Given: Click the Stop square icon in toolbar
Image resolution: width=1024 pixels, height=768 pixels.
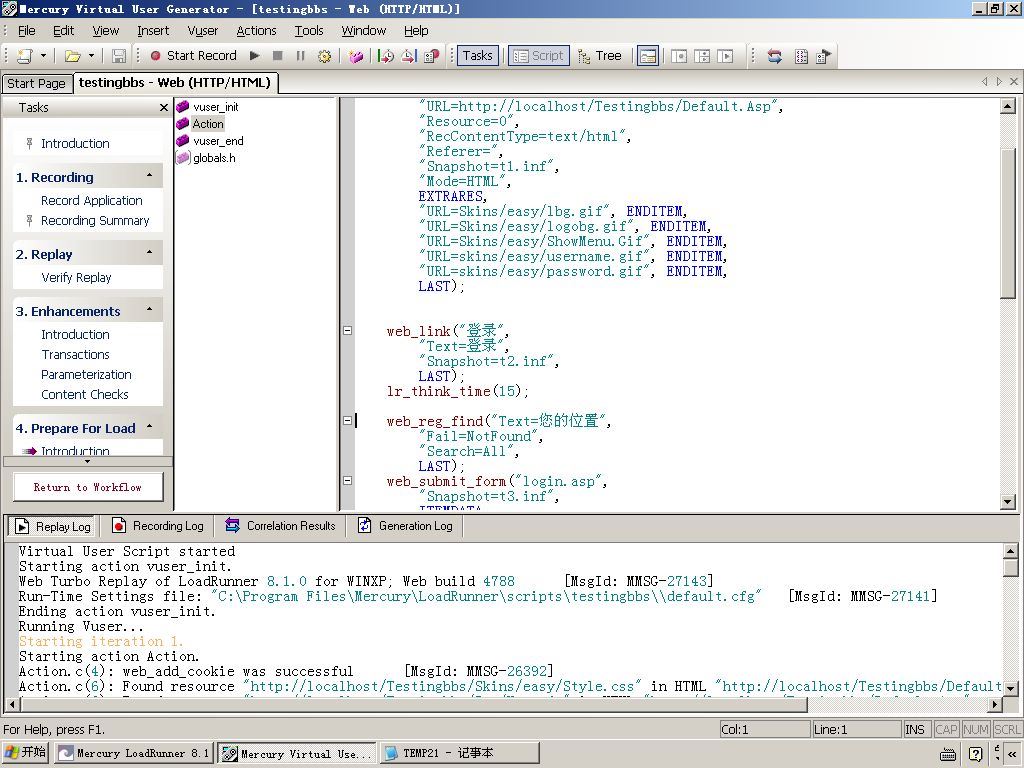Looking at the screenshot, I should pos(278,56).
